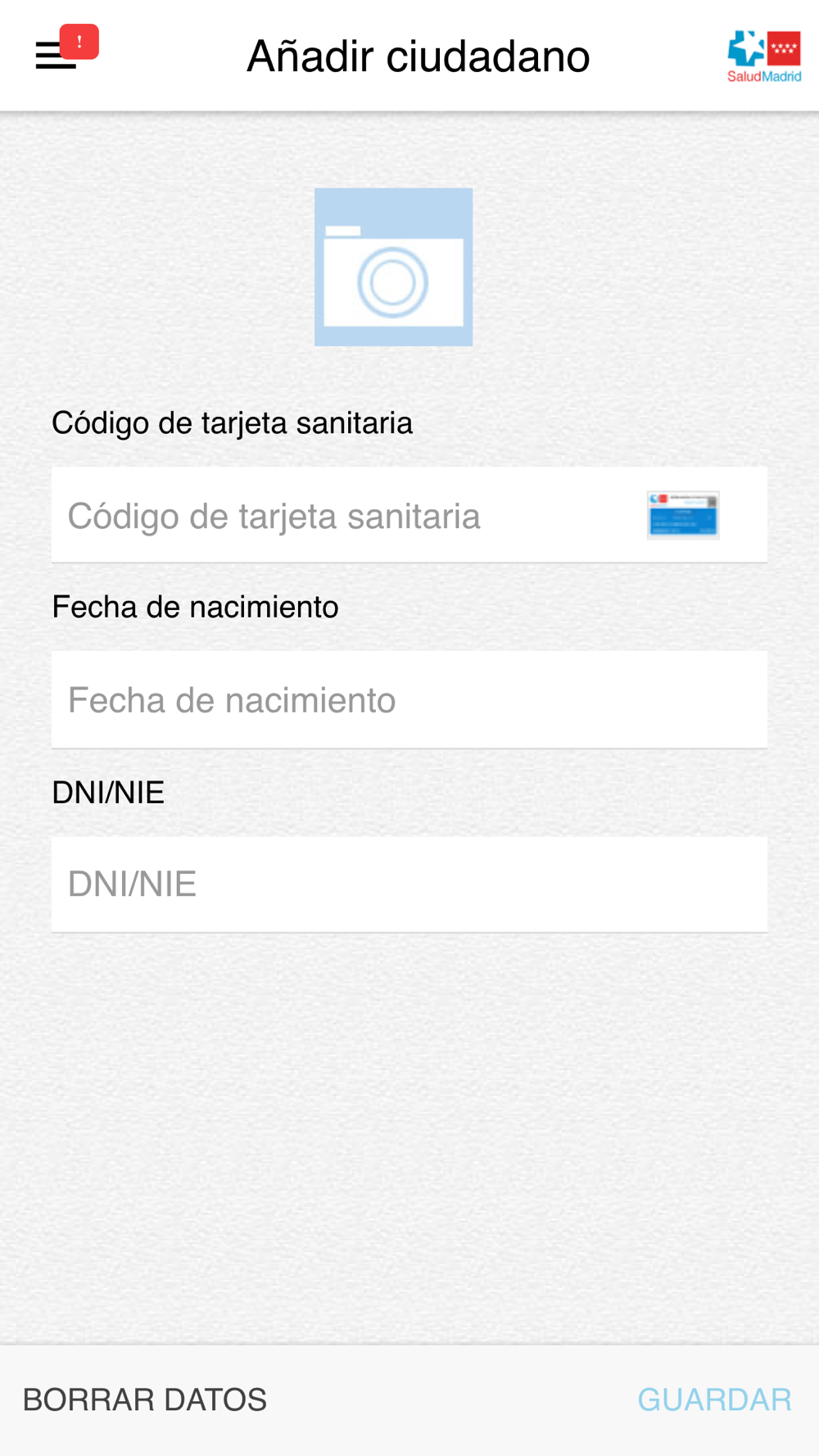Tap the red exclamation alert badge
The height and width of the screenshot is (1456, 819).
[x=79, y=42]
